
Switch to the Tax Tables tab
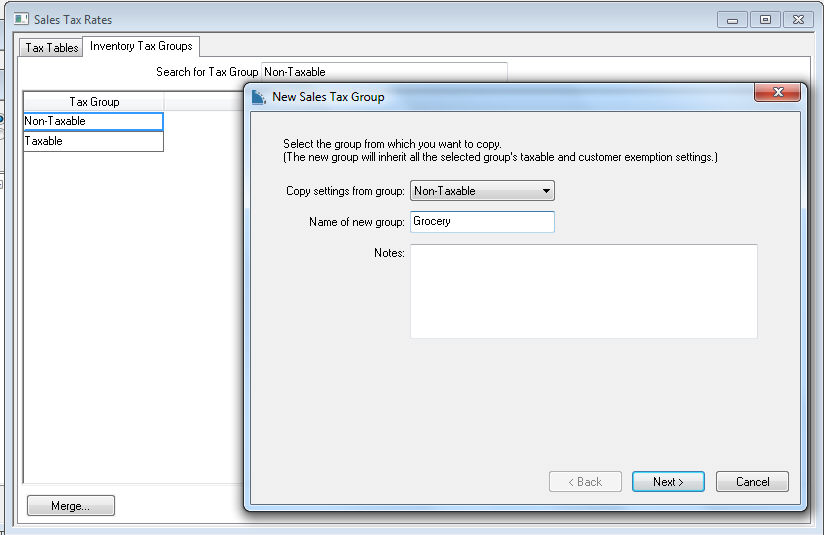tap(52, 47)
